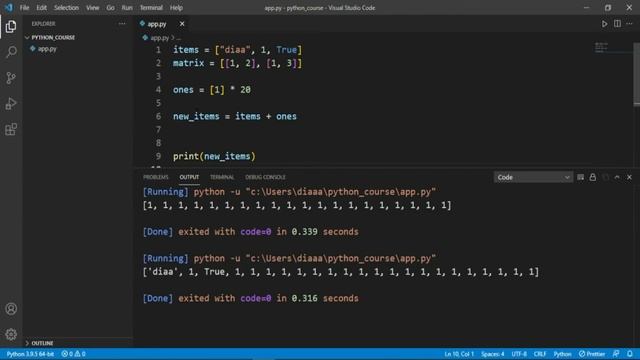Open notifications bell in status bar
The width and height of the screenshot is (640, 360).
pos(630,354)
